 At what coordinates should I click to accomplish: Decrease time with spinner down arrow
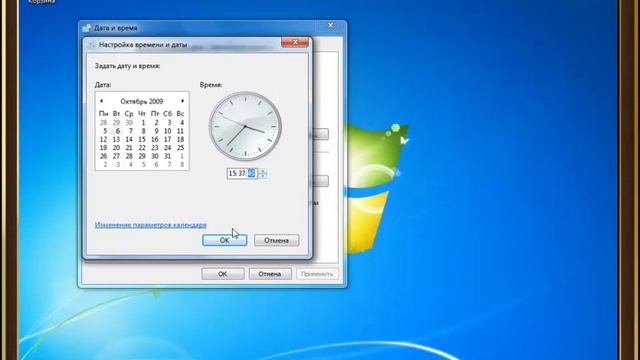(x=262, y=176)
